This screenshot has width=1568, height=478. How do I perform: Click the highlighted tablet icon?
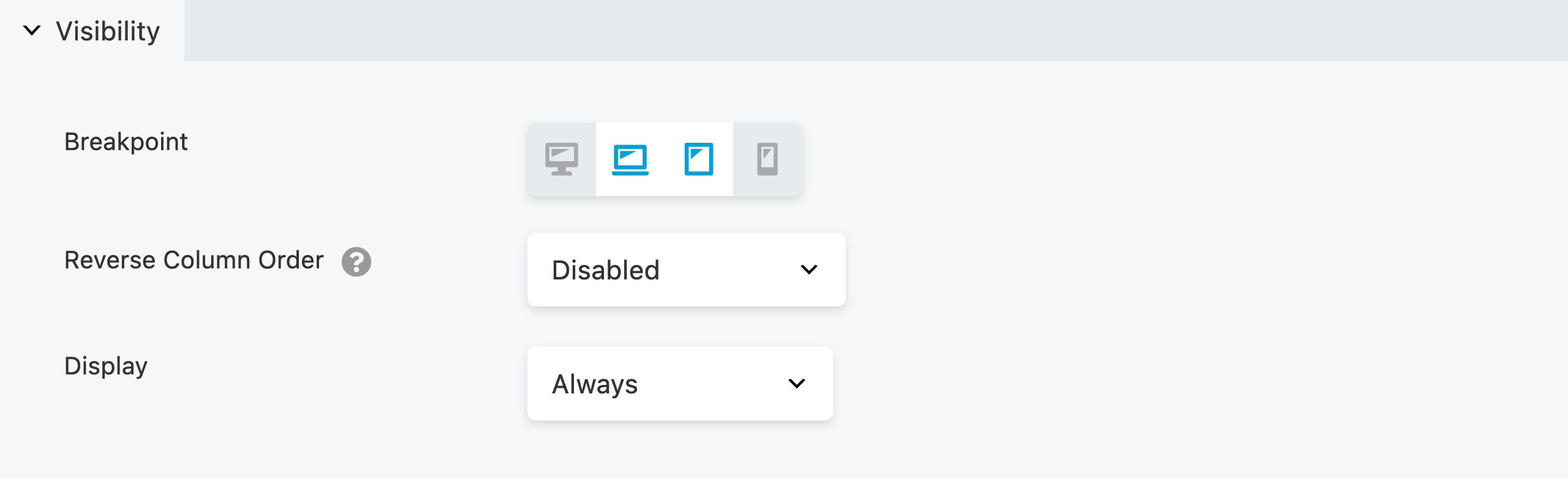tap(699, 160)
